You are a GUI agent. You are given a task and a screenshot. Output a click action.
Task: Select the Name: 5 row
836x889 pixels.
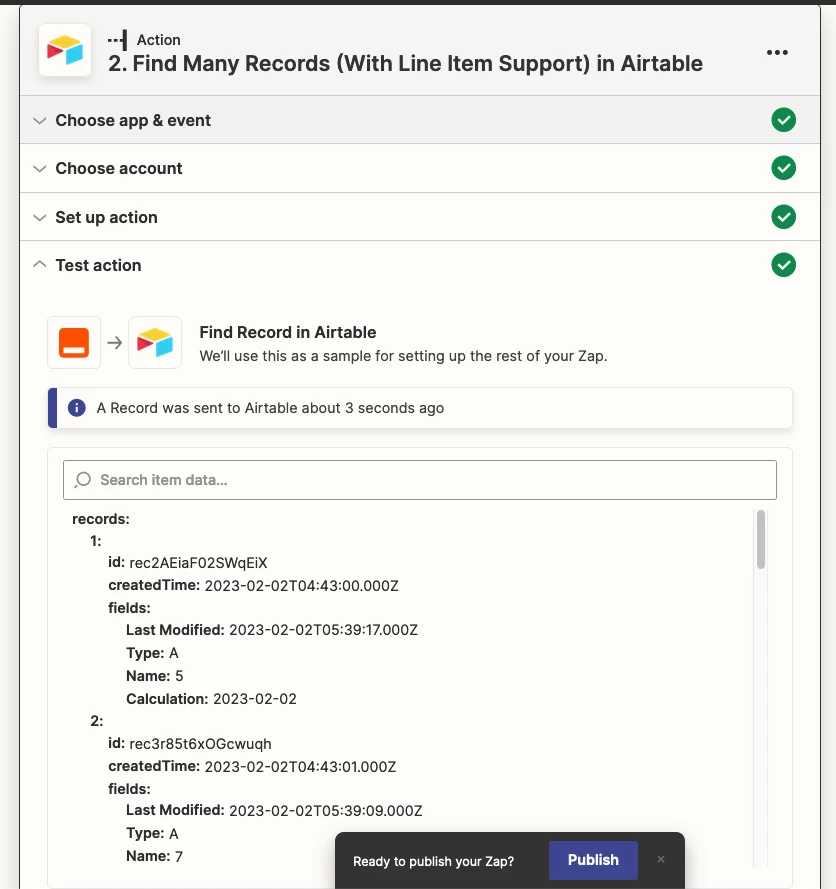coord(155,676)
